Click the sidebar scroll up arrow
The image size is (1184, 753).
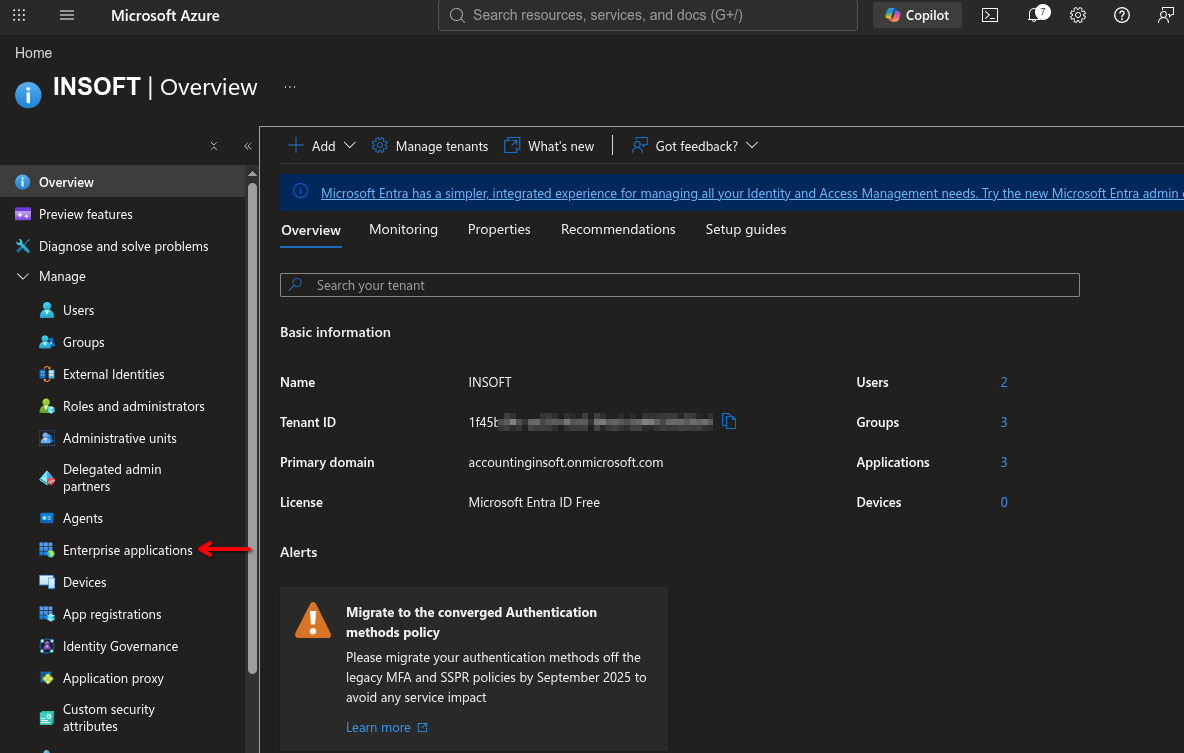coord(252,174)
